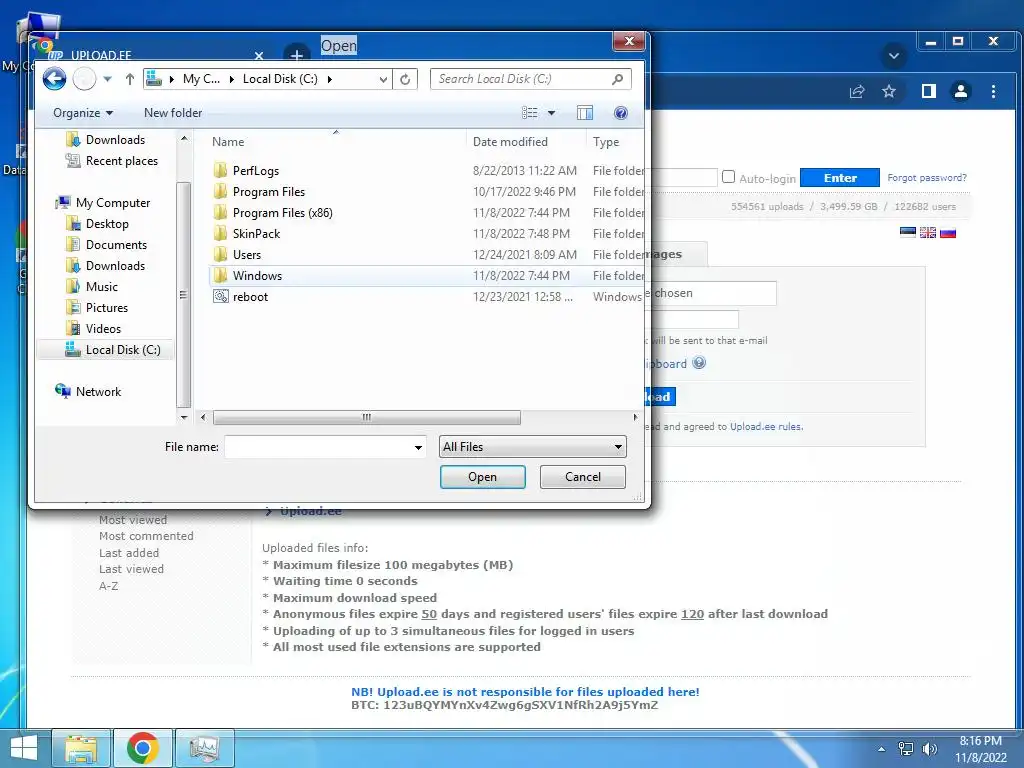Screen dimensions: 1024x768
Task: Click the New folder button
Action: coord(173,113)
